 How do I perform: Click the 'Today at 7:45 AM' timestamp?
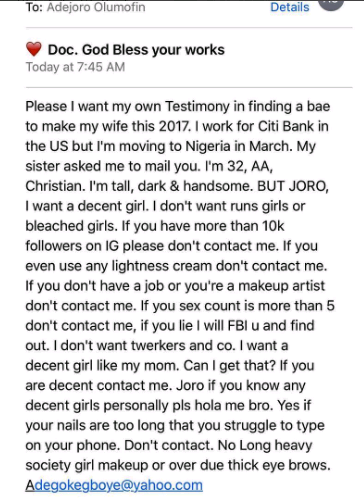click(75, 67)
